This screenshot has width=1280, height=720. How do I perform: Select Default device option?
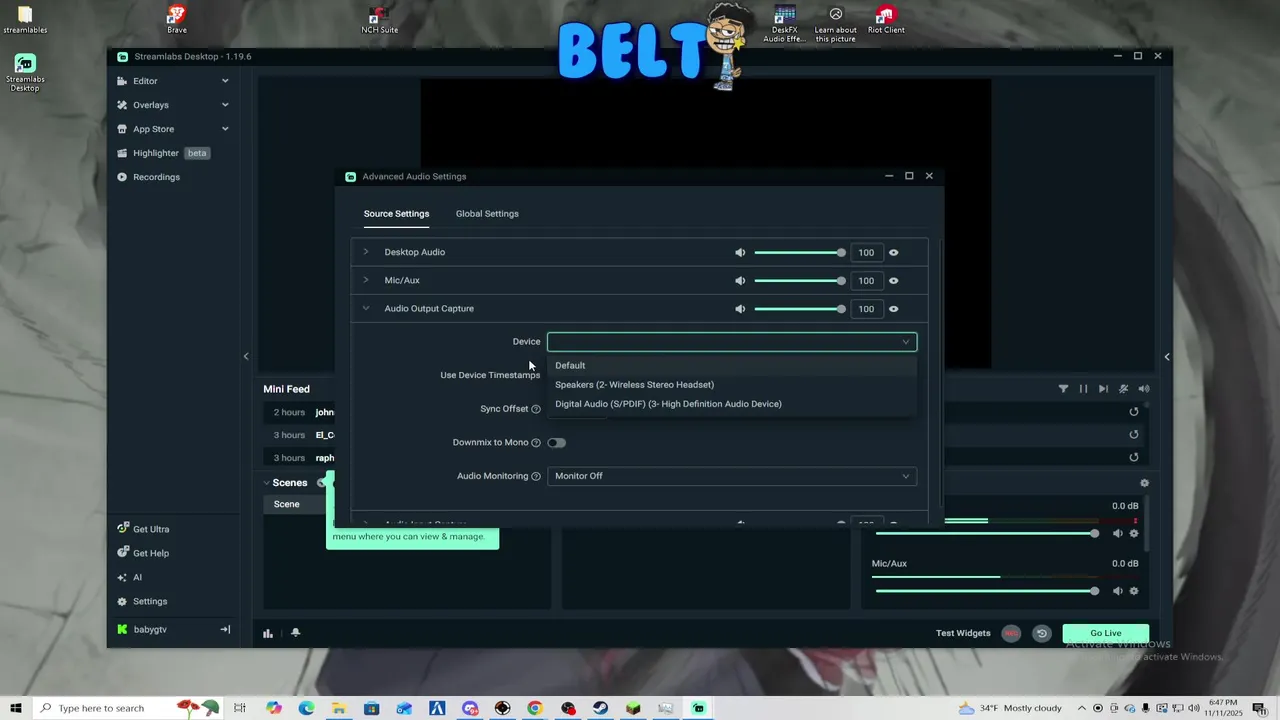point(732,365)
